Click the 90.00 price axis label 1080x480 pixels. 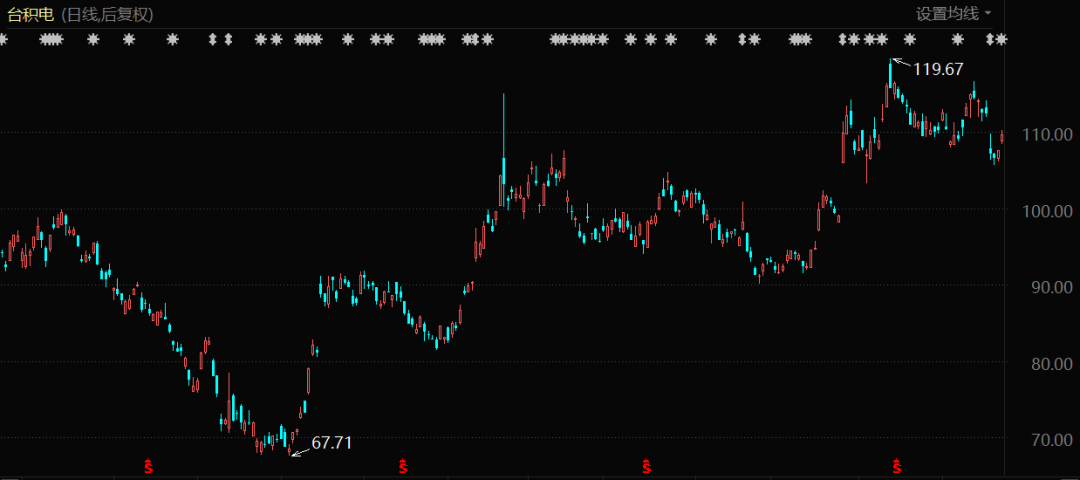pos(1049,287)
